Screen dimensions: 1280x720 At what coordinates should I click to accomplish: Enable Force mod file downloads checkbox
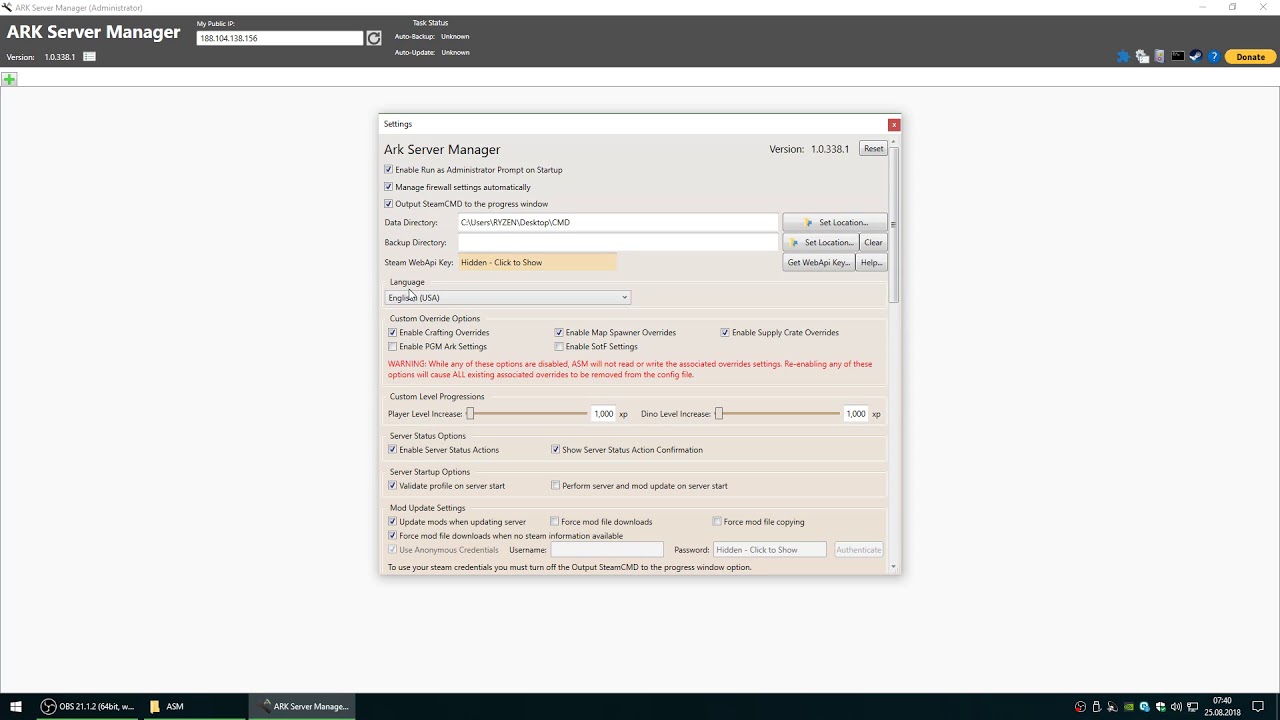555,522
